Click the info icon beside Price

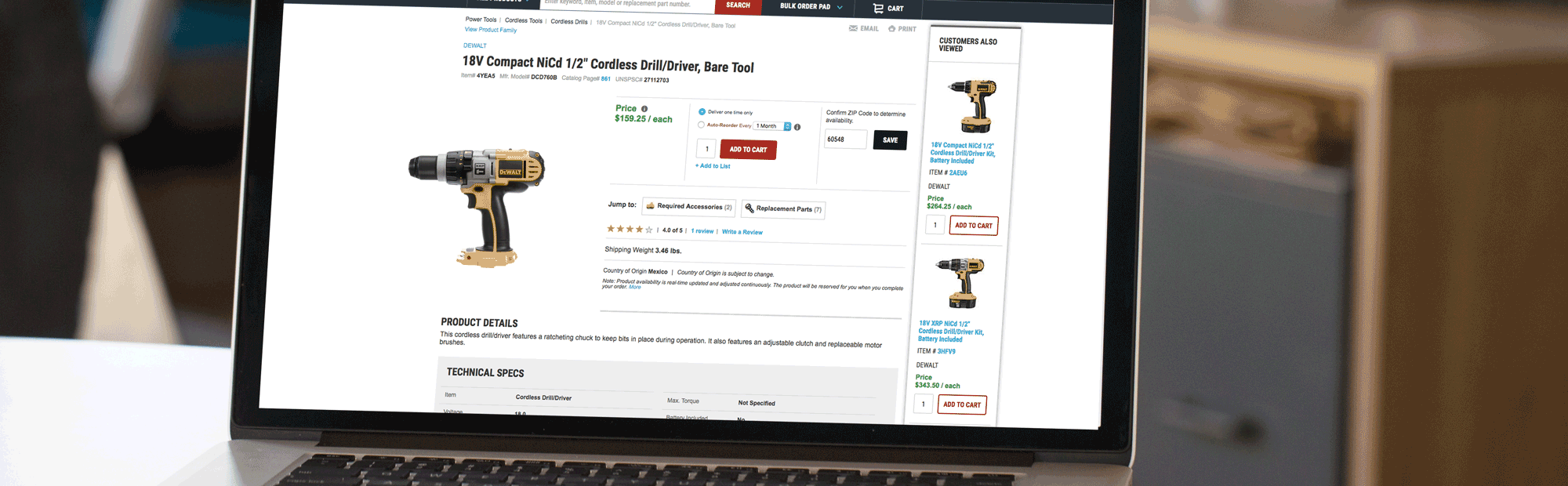tap(644, 109)
